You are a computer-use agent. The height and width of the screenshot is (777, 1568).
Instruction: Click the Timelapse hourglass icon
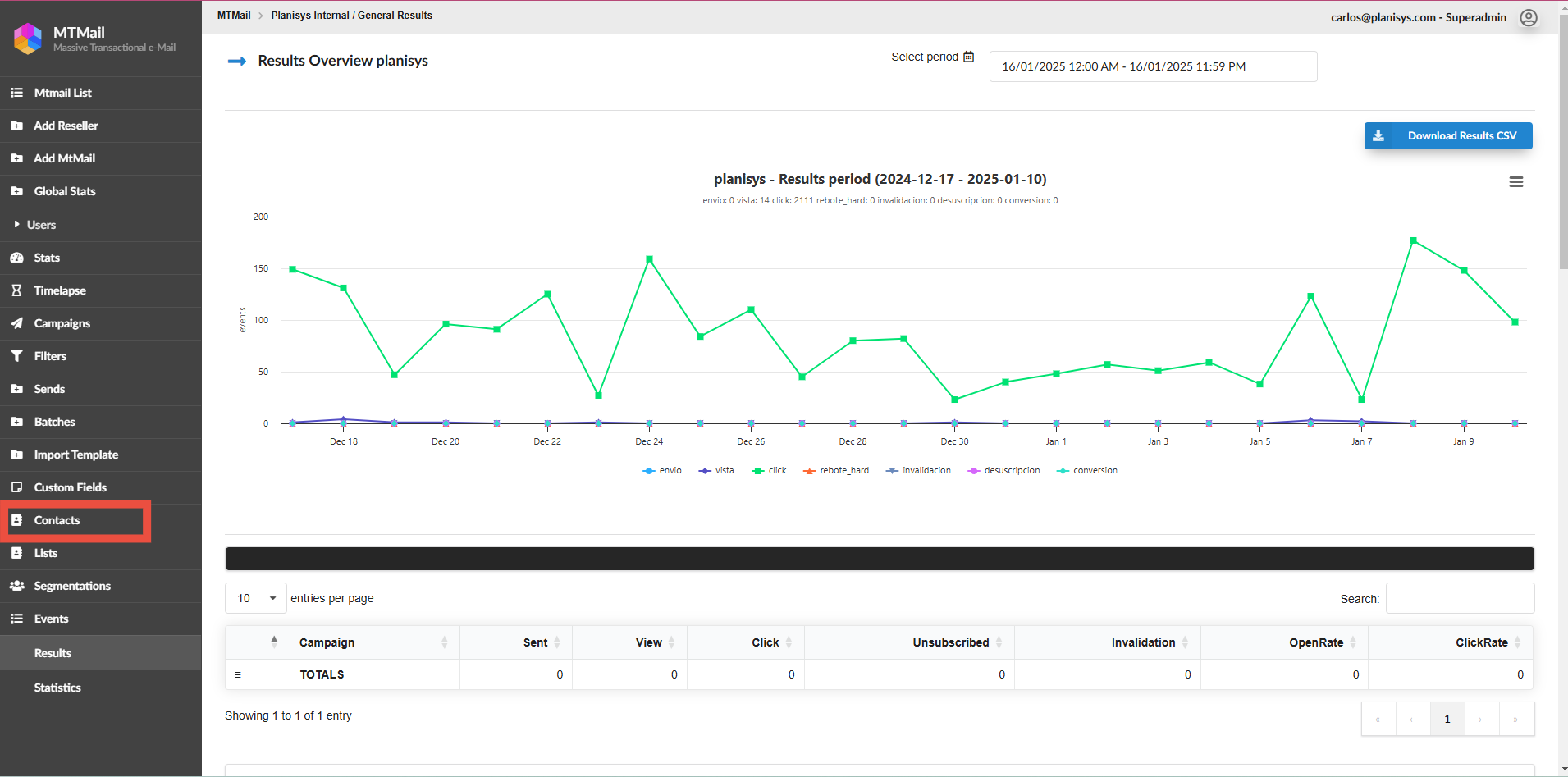16,290
